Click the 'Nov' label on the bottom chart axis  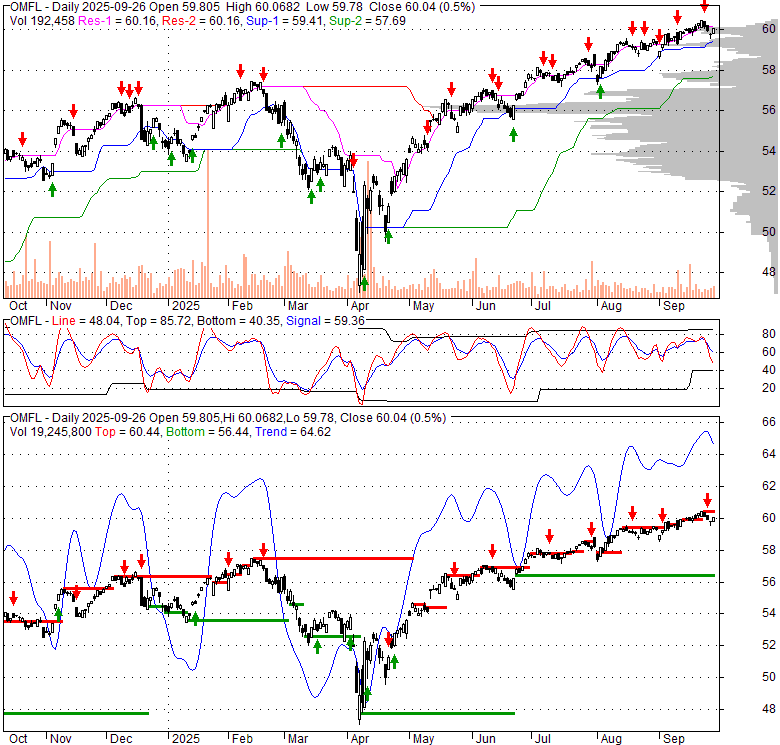tap(61, 739)
